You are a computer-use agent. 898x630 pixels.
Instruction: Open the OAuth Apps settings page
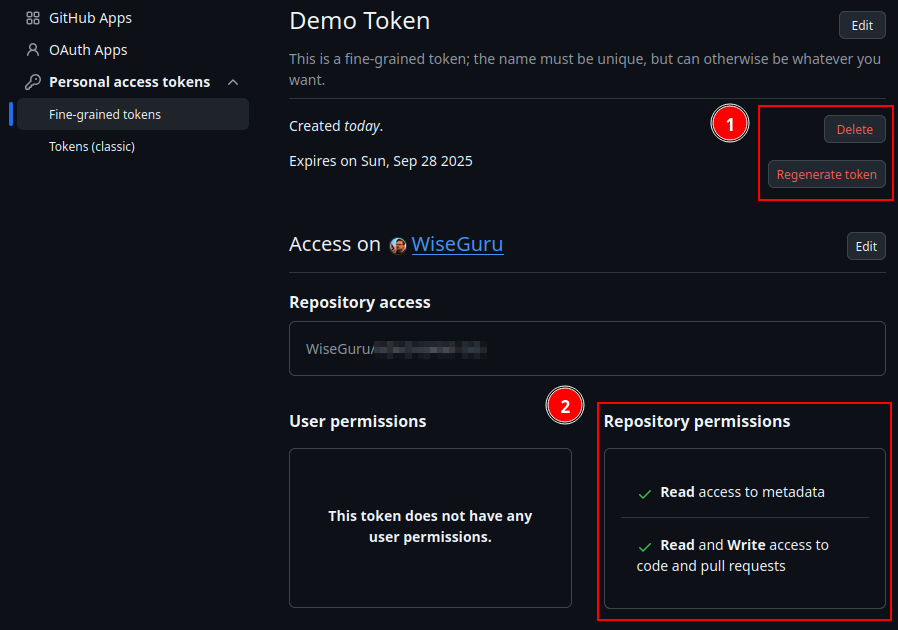(88, 50)
